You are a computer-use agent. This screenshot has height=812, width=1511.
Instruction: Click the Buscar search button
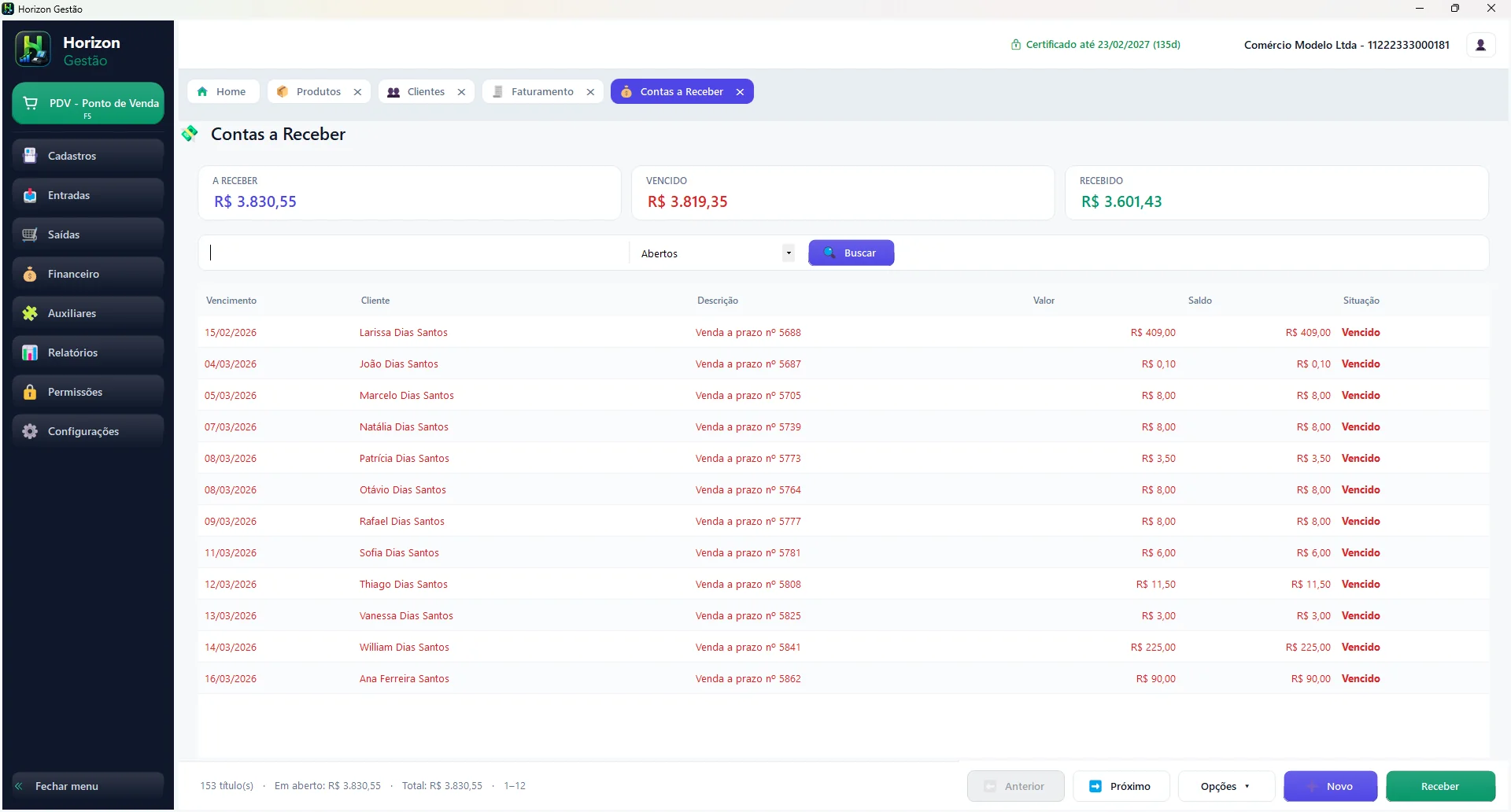coord(851,253)
